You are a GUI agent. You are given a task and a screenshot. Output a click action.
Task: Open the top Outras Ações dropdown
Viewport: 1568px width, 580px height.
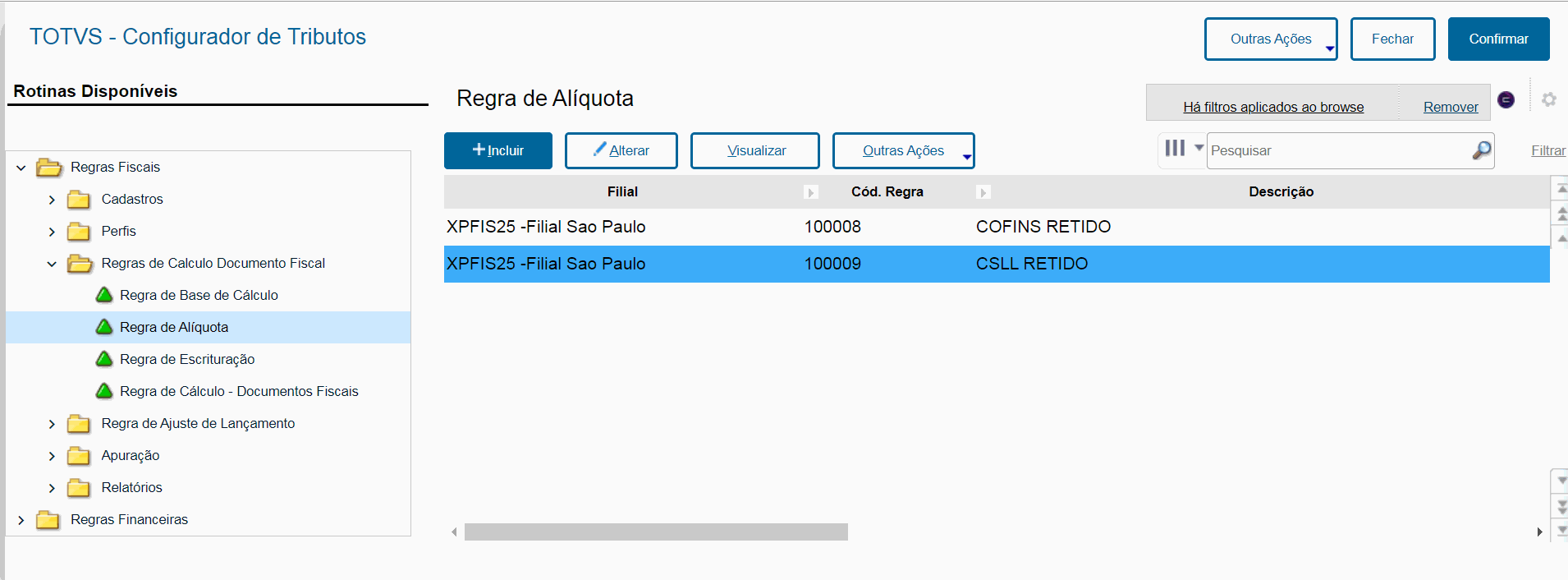(x=1270, y=39)
